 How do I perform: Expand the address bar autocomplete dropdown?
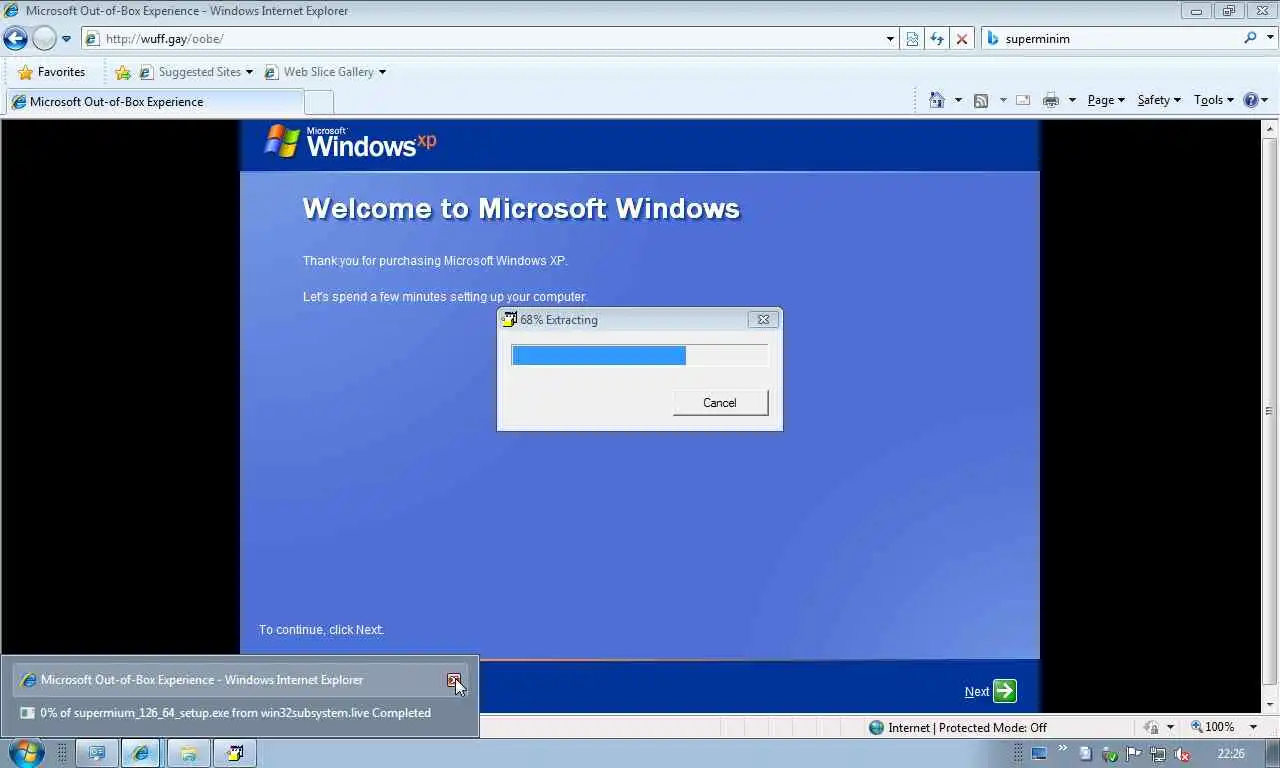[x=890, y=39]
